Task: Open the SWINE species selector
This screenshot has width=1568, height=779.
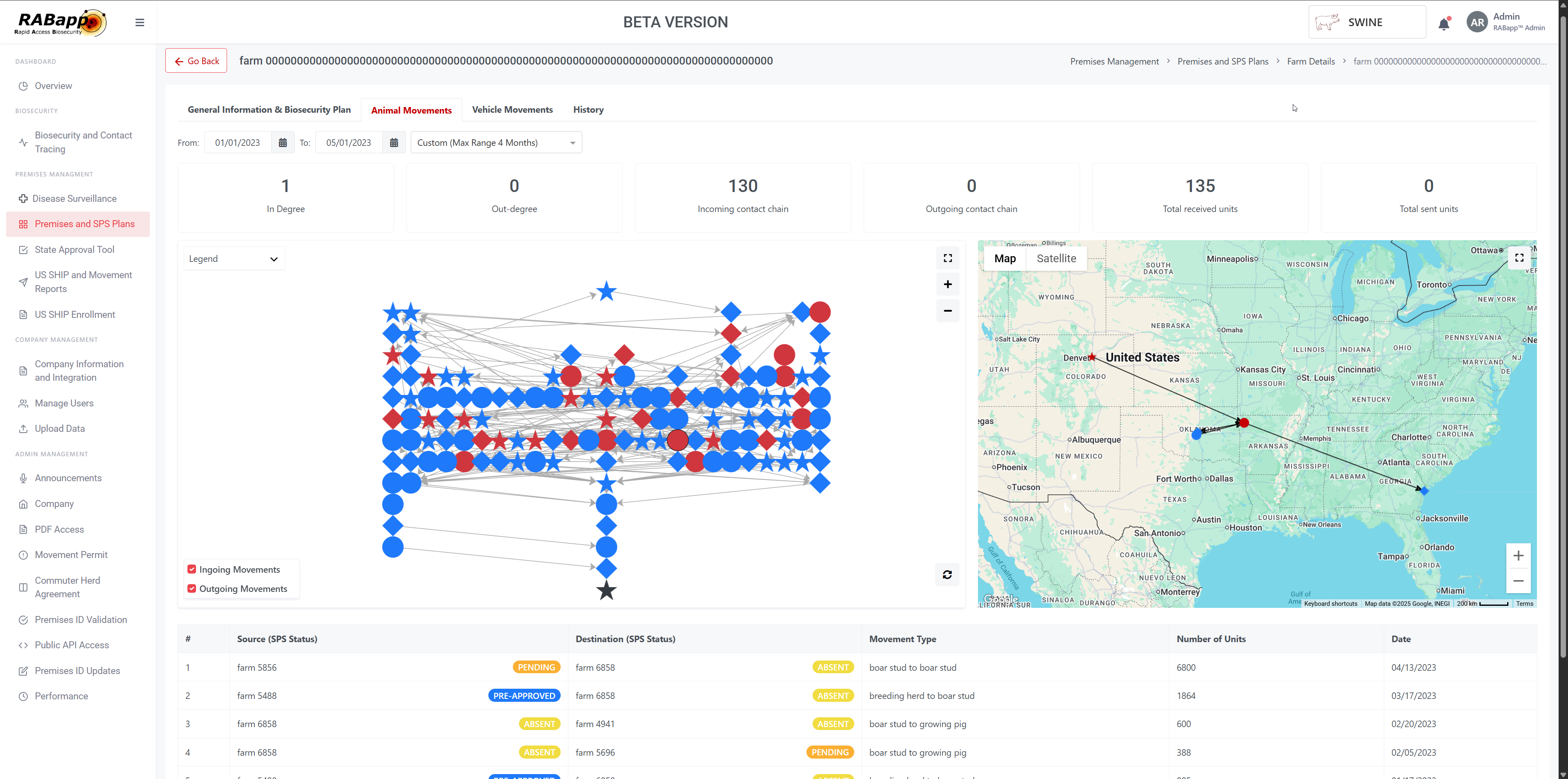Action: [1367, 21]
